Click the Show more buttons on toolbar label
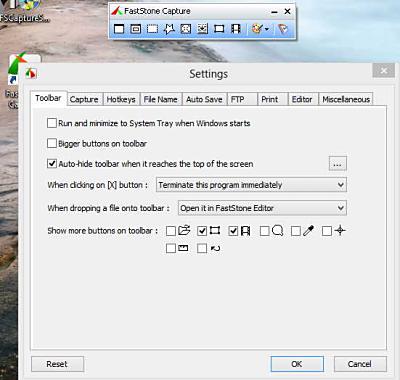Image resolution: width=400 pixels, height=380 pixels. [x=102, y=231]
